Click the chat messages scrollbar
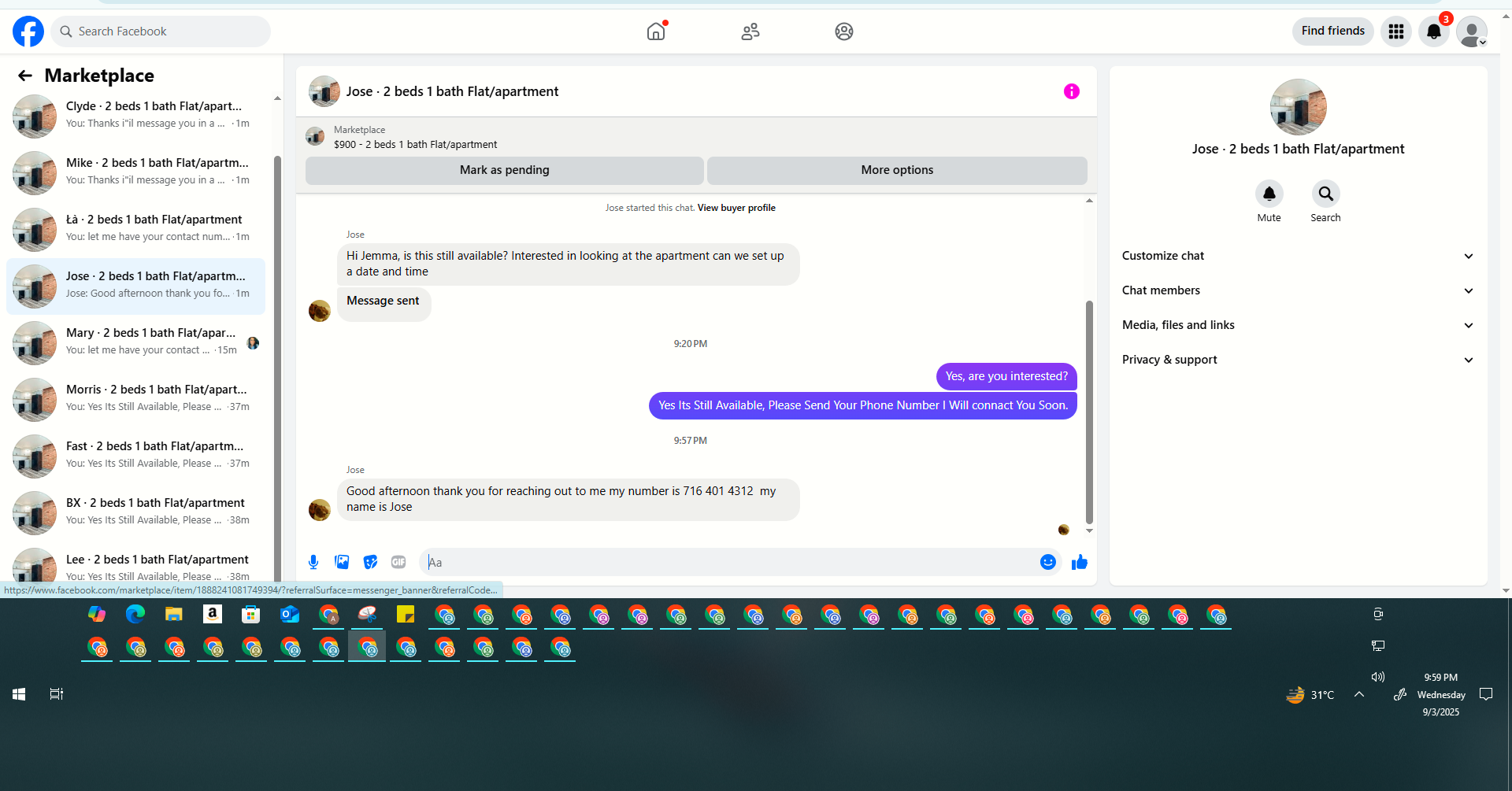This screenshot has height=791, width=1512. 1089,412
